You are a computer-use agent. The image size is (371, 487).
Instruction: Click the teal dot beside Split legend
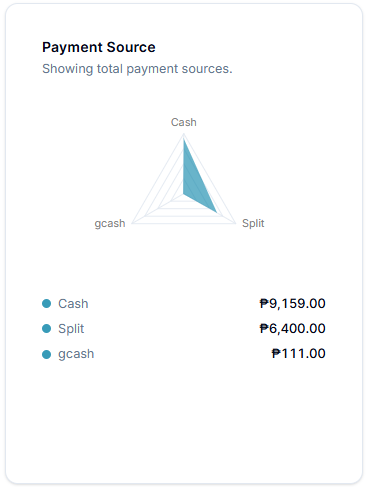point(47,329)
